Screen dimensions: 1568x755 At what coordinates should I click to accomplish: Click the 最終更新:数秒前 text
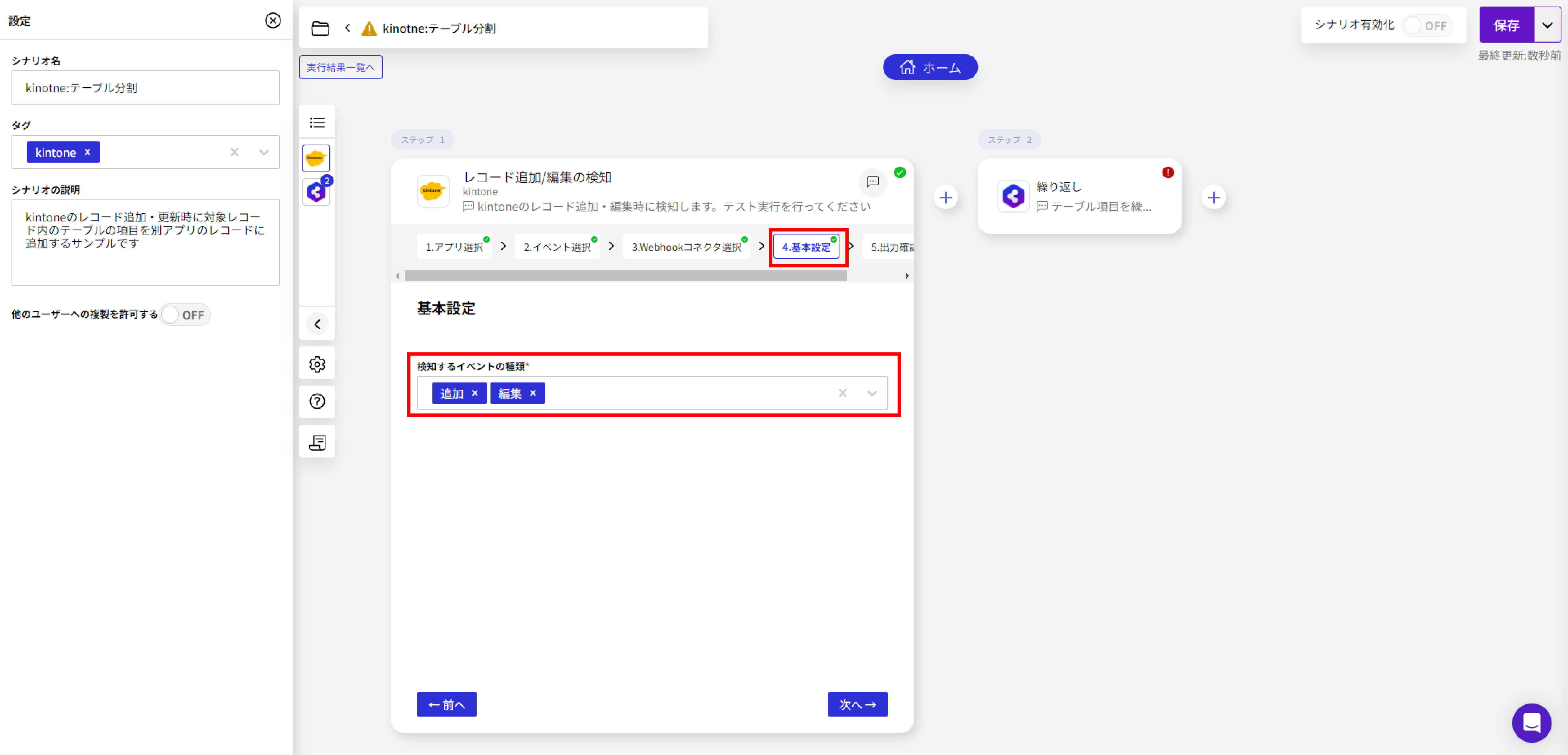click(1519, 55)
